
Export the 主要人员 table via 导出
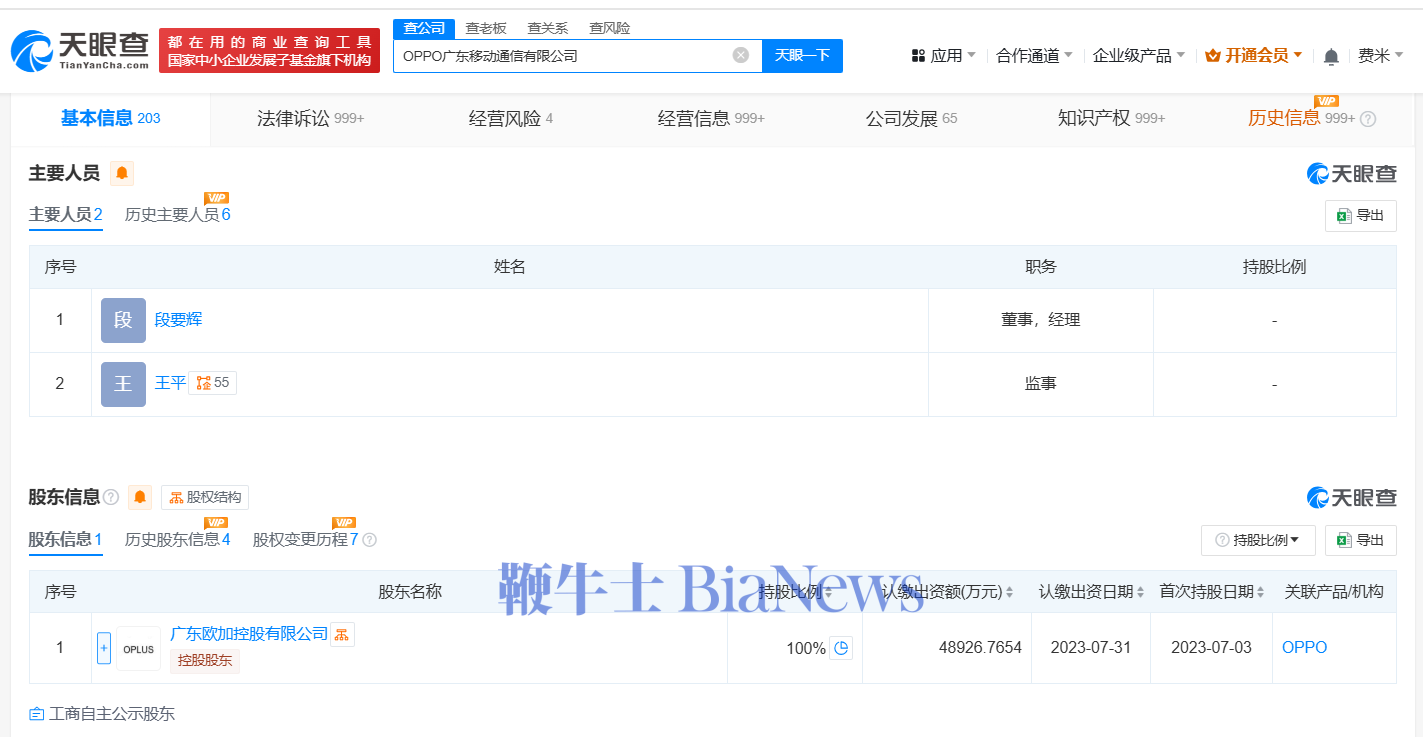pos(1360,215)
